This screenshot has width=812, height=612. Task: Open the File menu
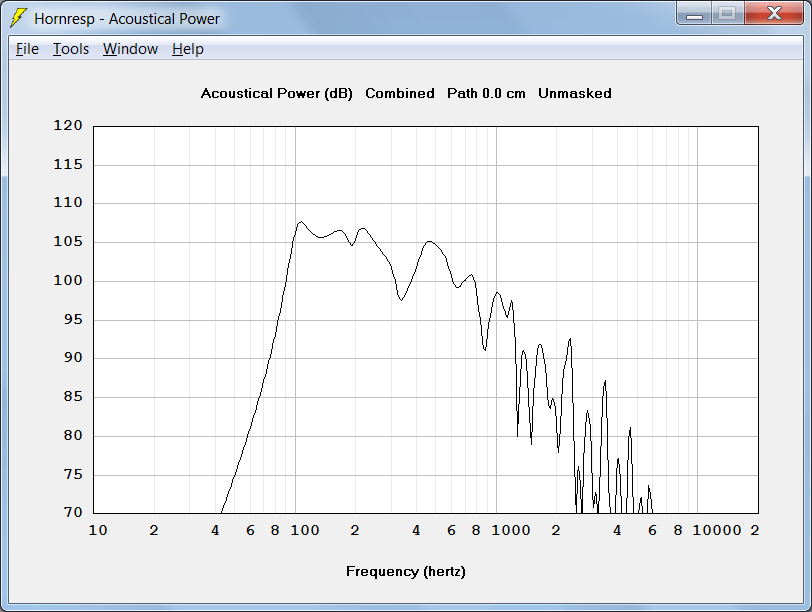click(27, 49)
